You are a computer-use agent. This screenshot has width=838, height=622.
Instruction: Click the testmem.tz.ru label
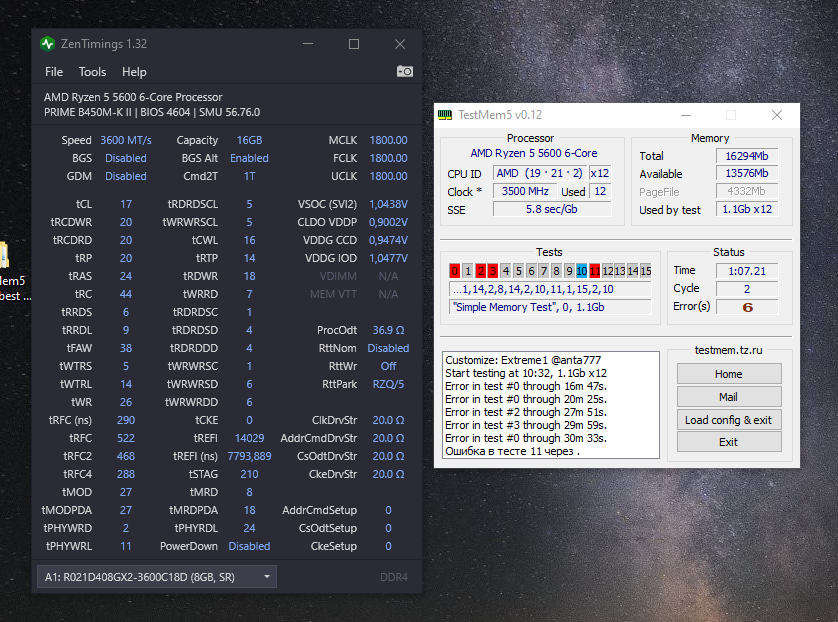(x=728, y=350)
